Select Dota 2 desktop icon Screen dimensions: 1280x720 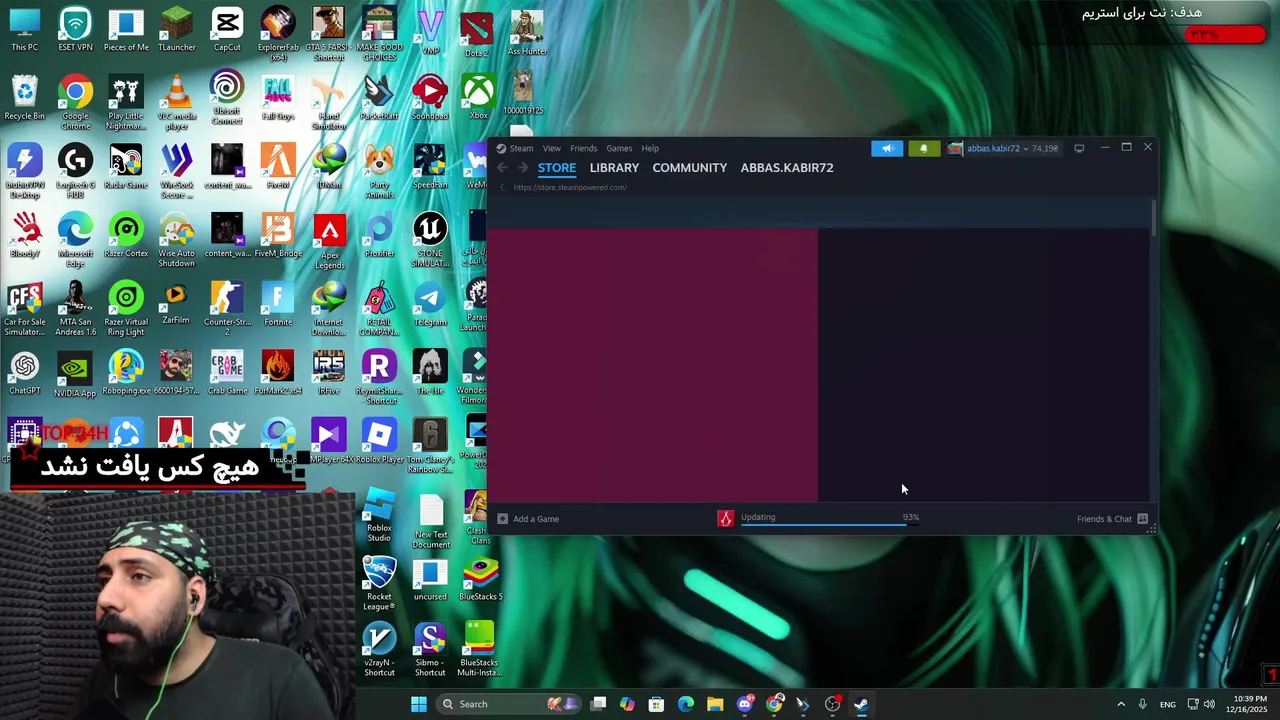click(x=477, y=33)
